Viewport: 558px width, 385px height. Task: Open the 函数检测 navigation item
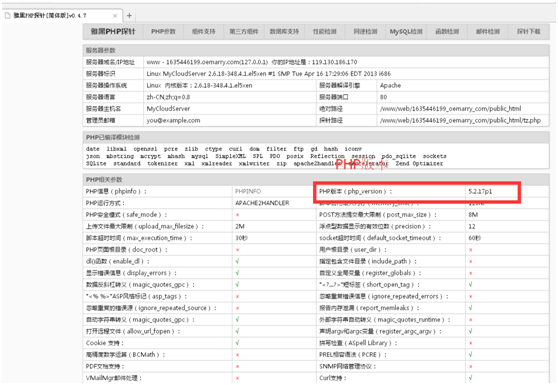447,32
